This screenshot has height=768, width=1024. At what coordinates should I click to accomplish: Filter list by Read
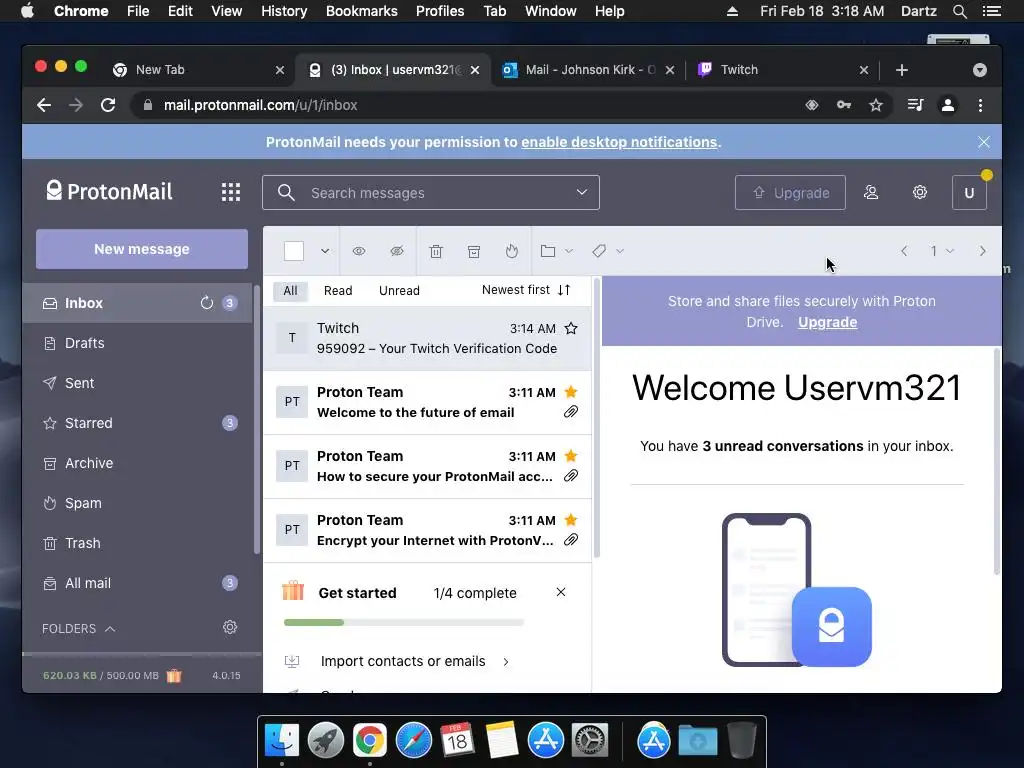click(338, 291)
